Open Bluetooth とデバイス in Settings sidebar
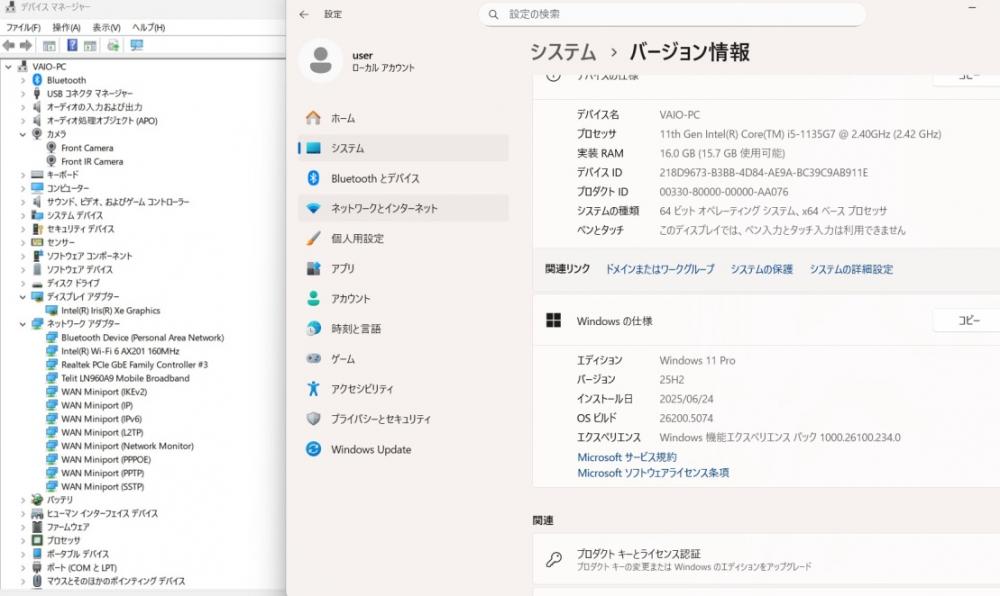 click(x=403, y=178)
